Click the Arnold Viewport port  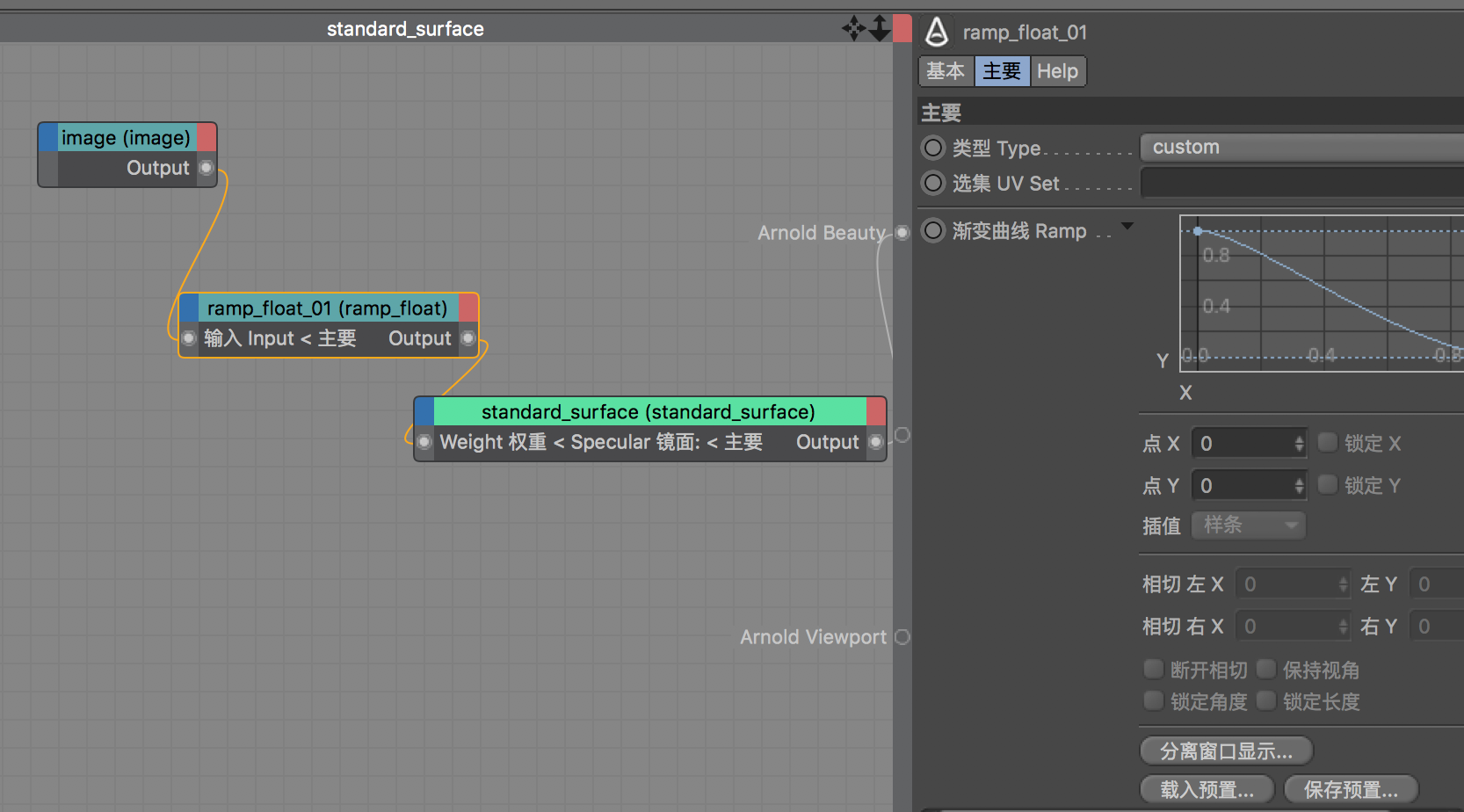click(x=902, y=637)
